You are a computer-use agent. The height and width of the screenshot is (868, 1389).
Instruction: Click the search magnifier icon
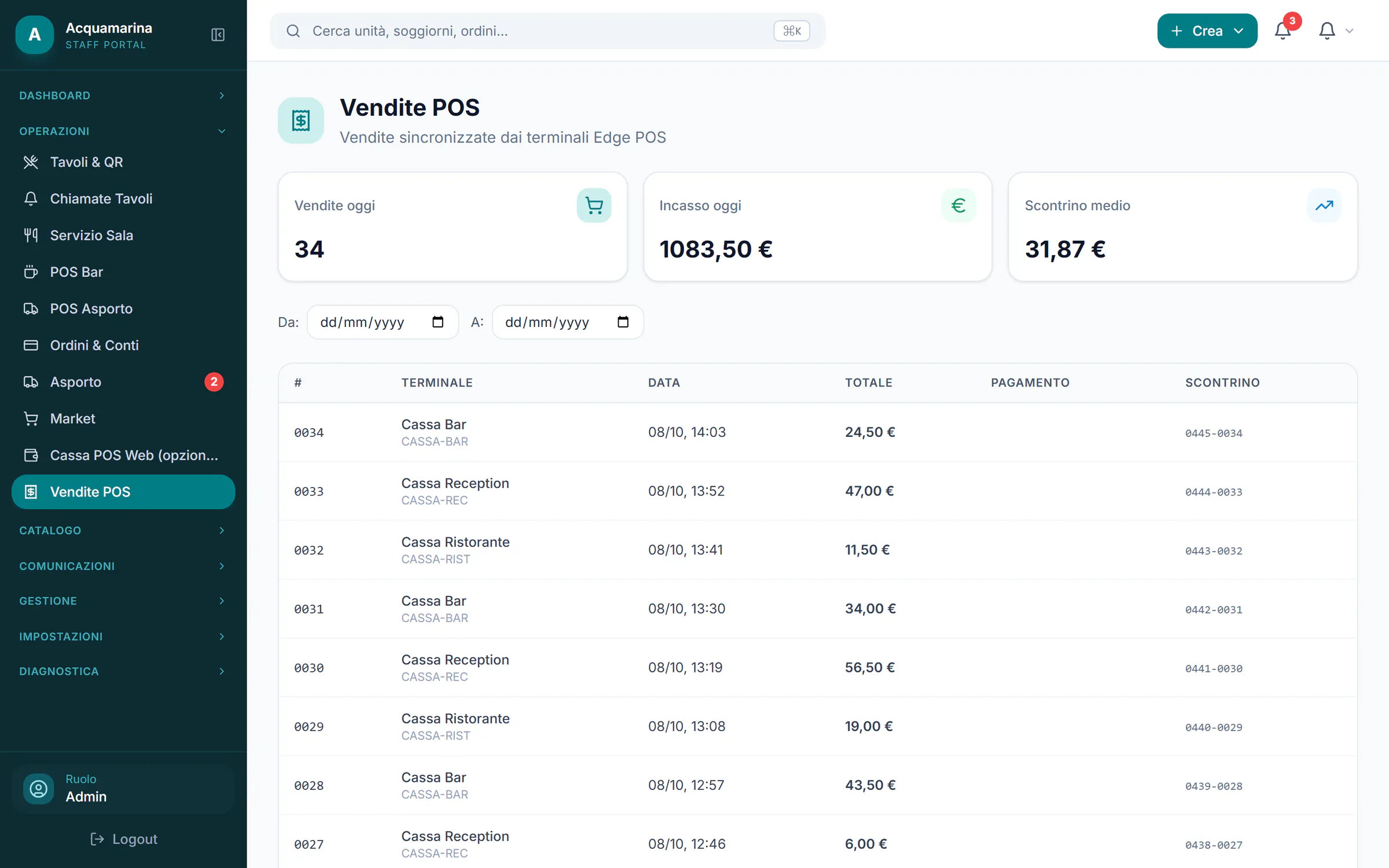point(293,31)
